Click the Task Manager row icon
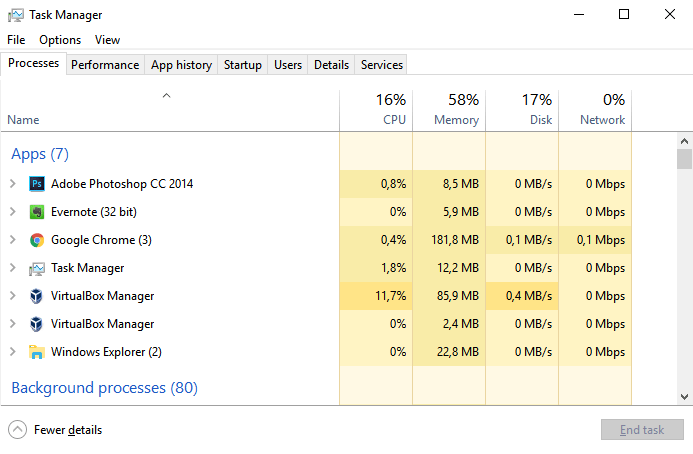 [x=37, y=268]
